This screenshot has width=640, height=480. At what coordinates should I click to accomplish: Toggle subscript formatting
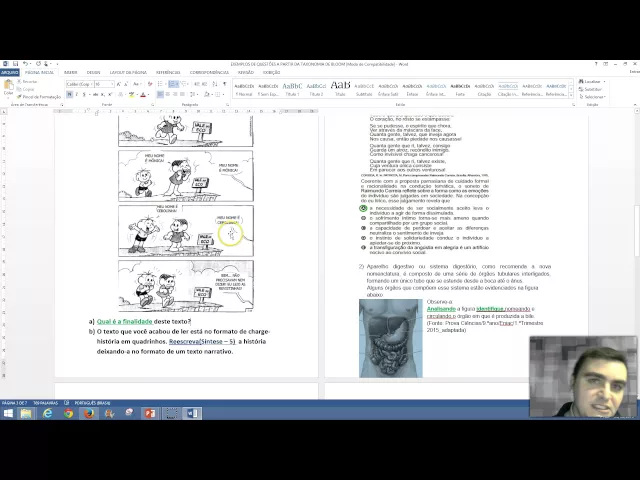click(102, 94)
